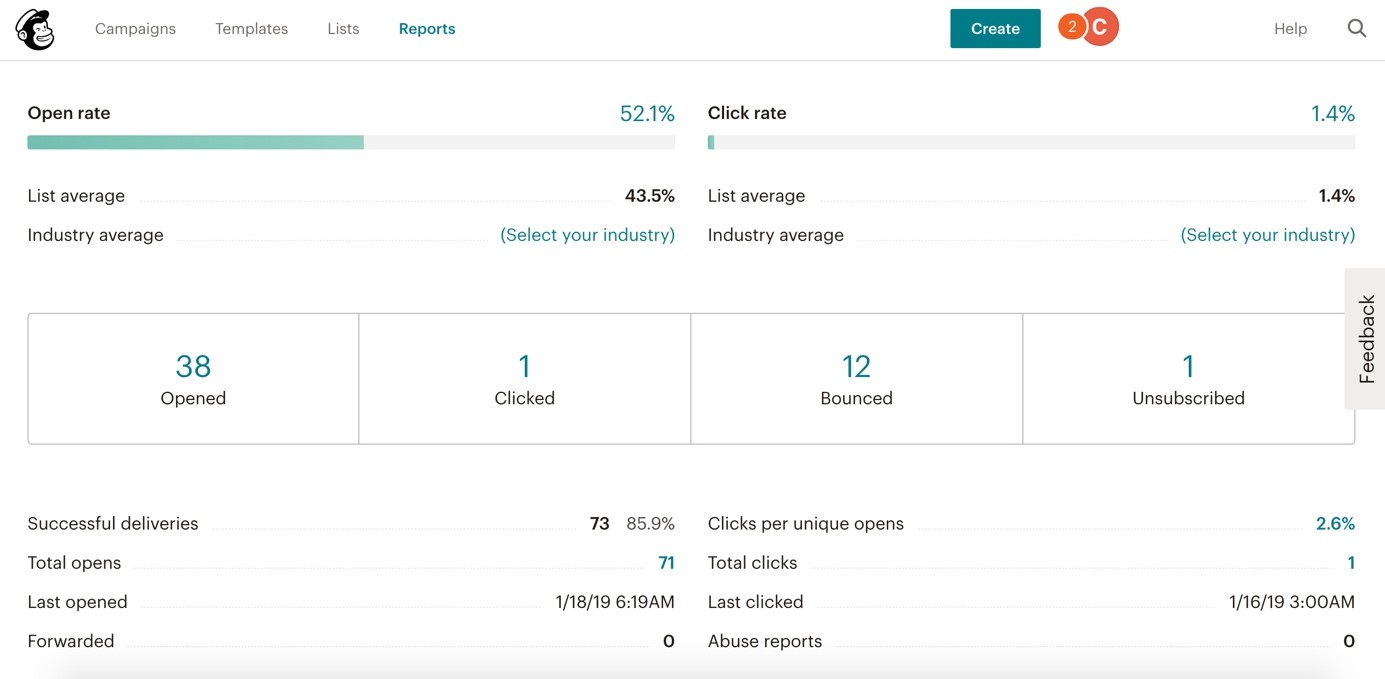Open the Lists section
The height and width of the screenshot is (679, 1385).
(x=342, y=28)
